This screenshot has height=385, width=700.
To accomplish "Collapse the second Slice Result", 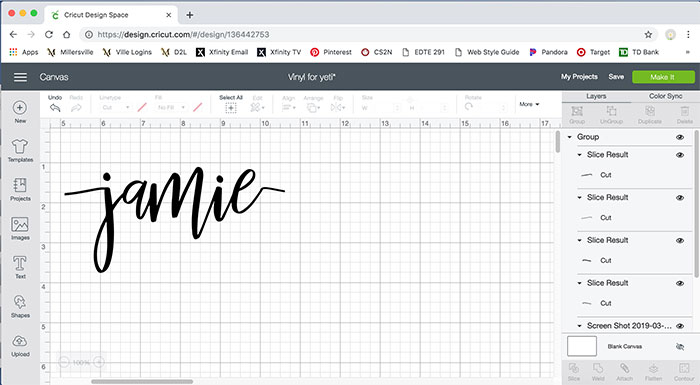I will click(x=579, y=197).
